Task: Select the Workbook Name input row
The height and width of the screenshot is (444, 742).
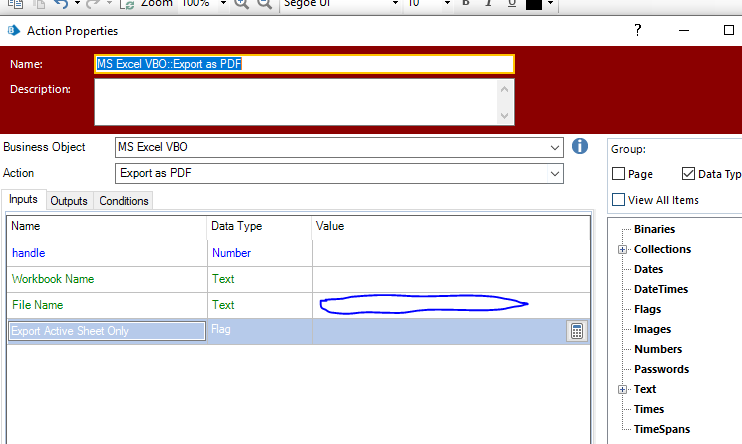Action: point(299,279)
